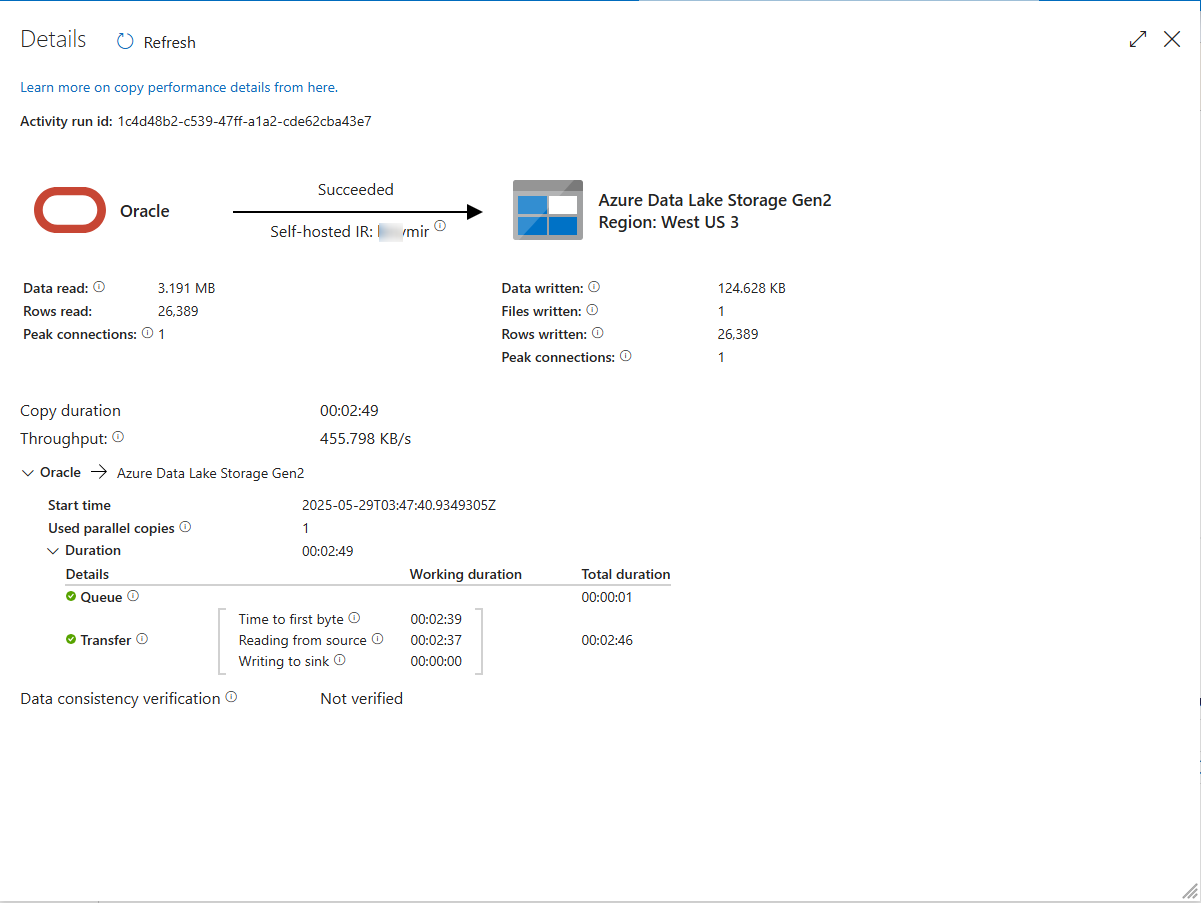Collapse the Oracle to Azure Data Lake section
Screen dimensions: 1201x903
(27, 473)
